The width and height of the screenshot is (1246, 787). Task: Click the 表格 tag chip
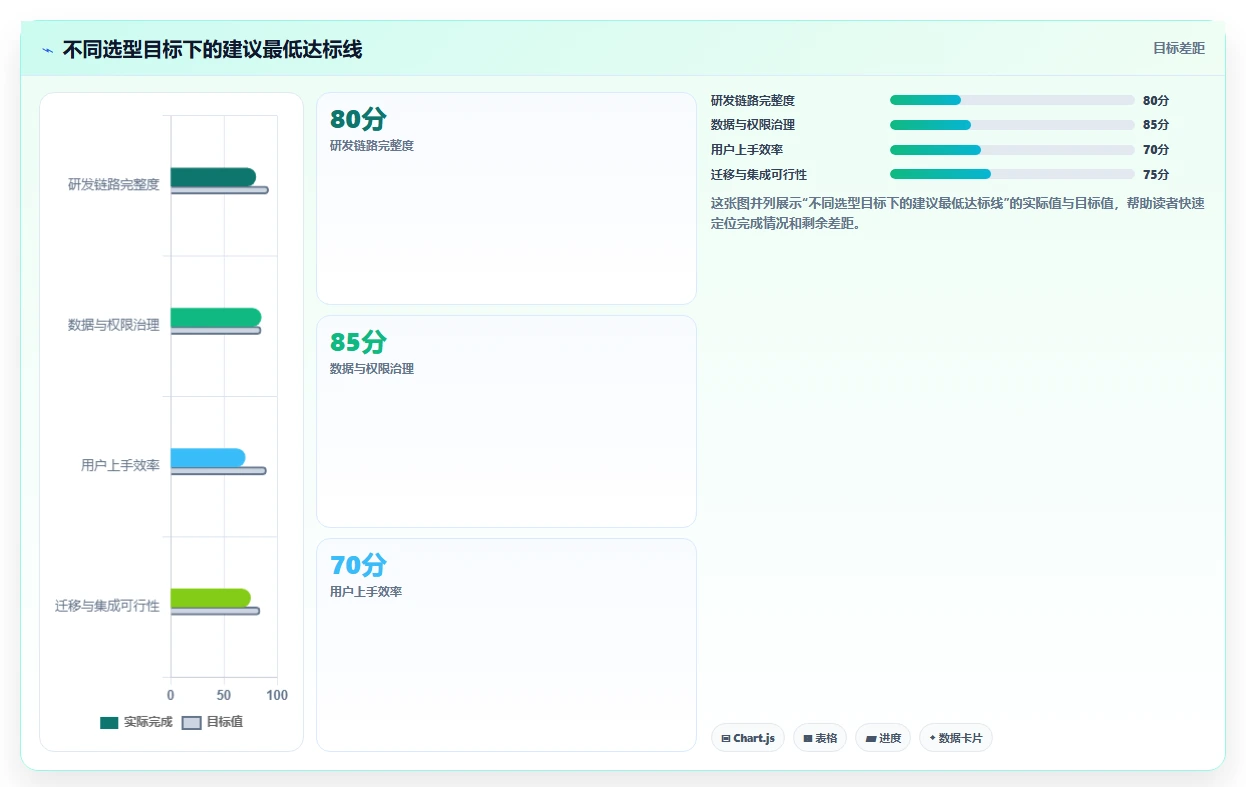coord(820,738)
